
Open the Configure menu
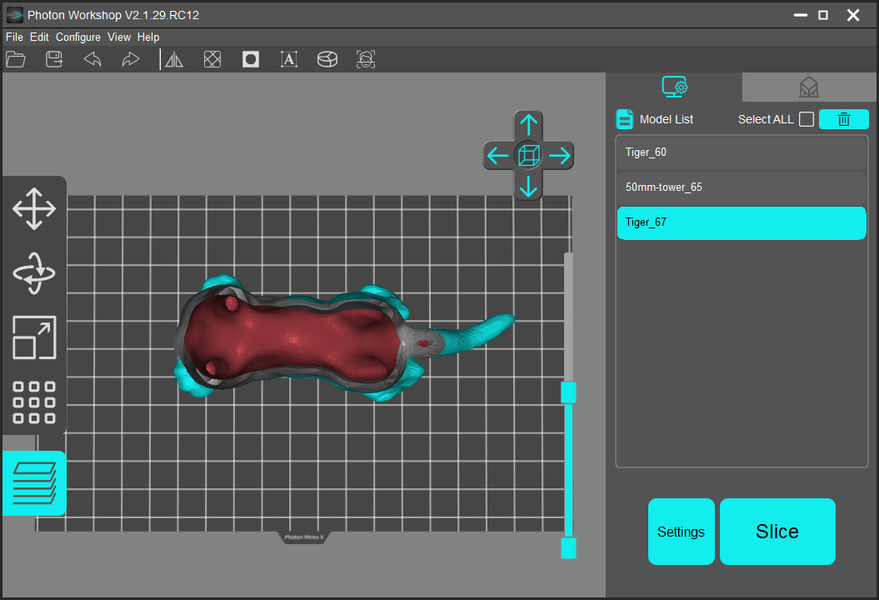click(78, 37)
